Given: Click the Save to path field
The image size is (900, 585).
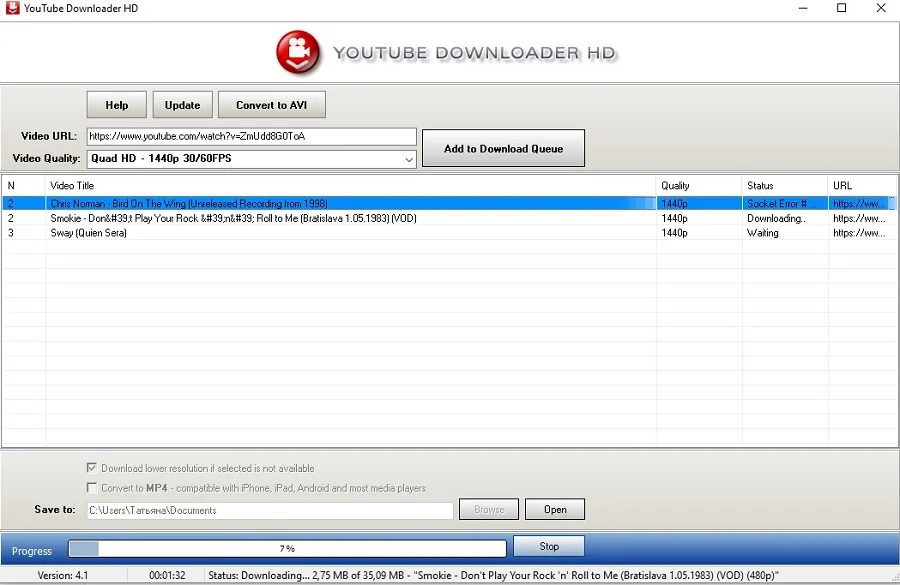Looking at the screenshot, I should click(x=269, y=510).
